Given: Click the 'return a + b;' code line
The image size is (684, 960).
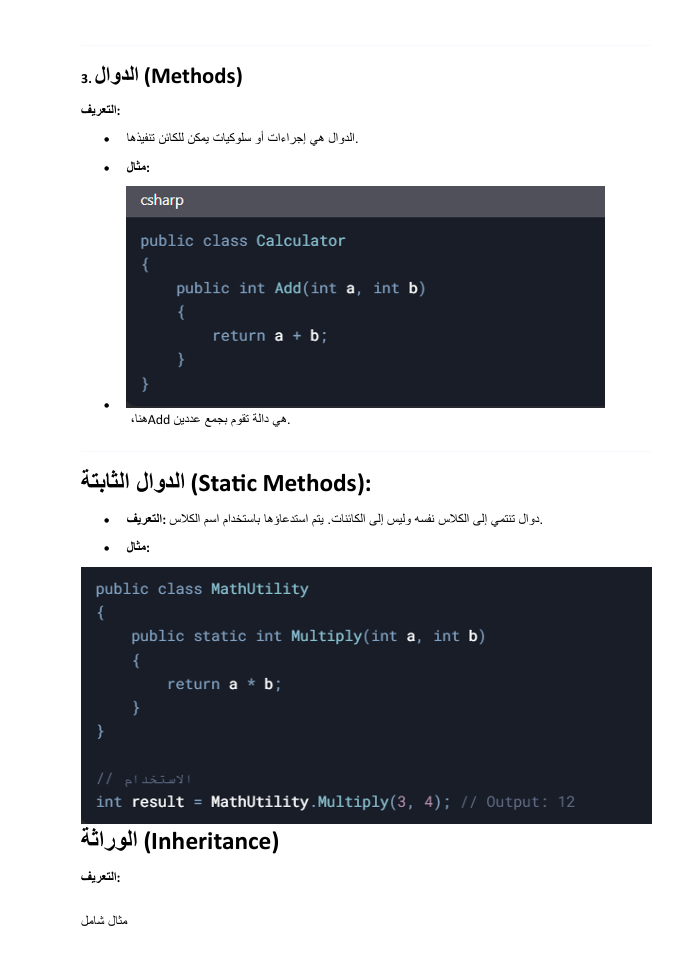Looking at the screenshot, I should coord(269,336).
